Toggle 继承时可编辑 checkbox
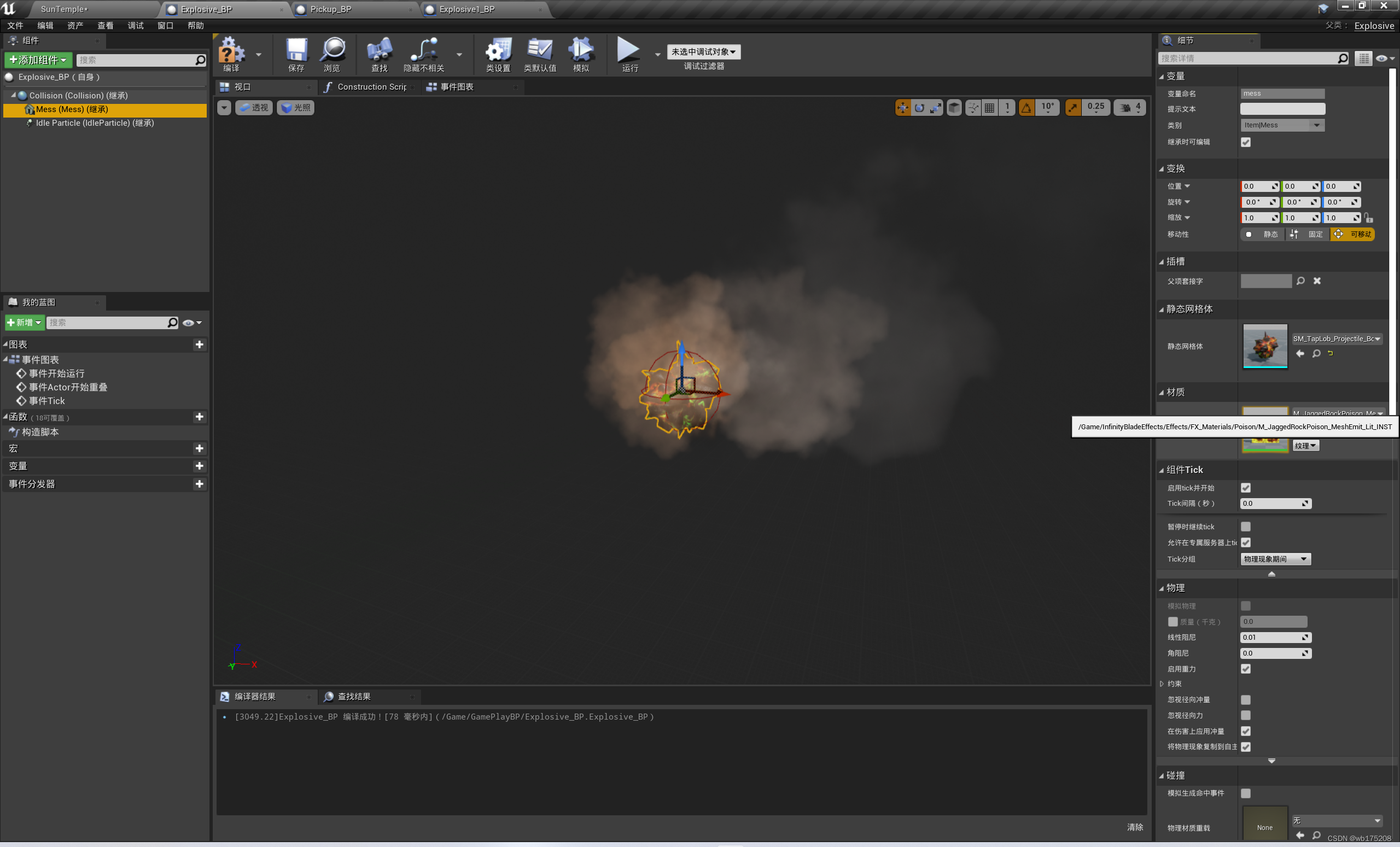1400x847 pixels. pyautogui.click(x=1245, y=142)
